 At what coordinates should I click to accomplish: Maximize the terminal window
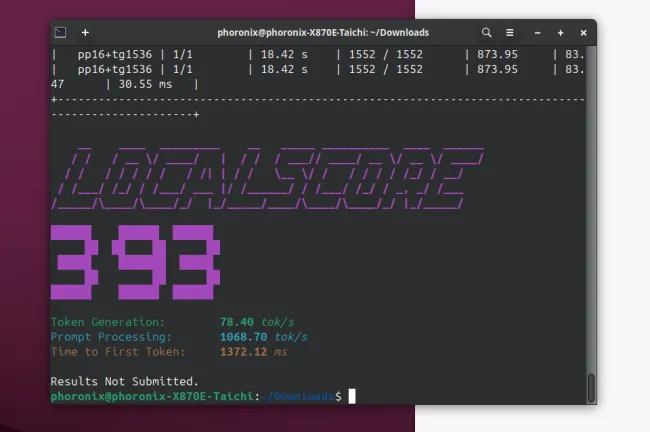tap(561, 32)
